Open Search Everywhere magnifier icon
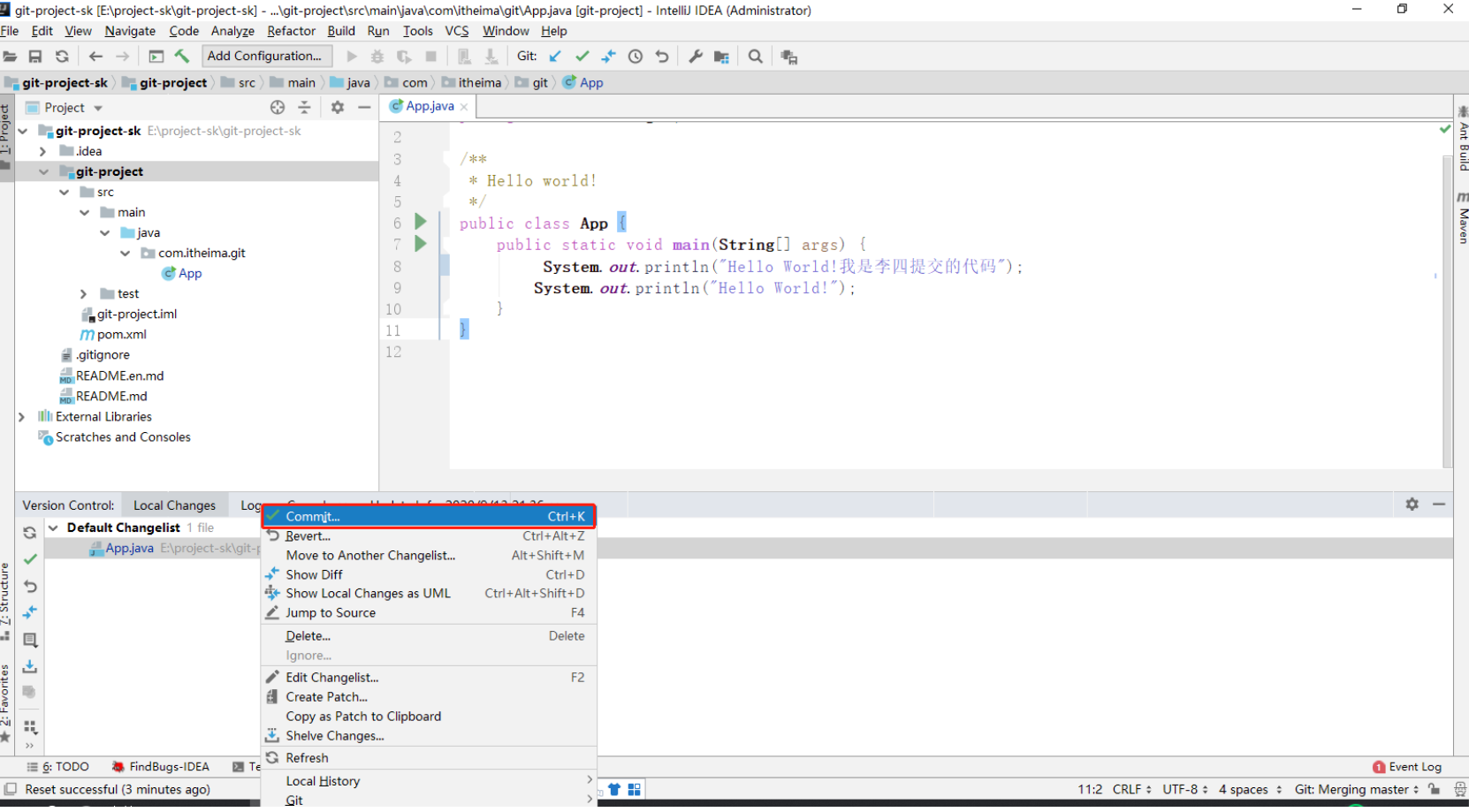Screen dimensions: 1469x812 [755, 57]
